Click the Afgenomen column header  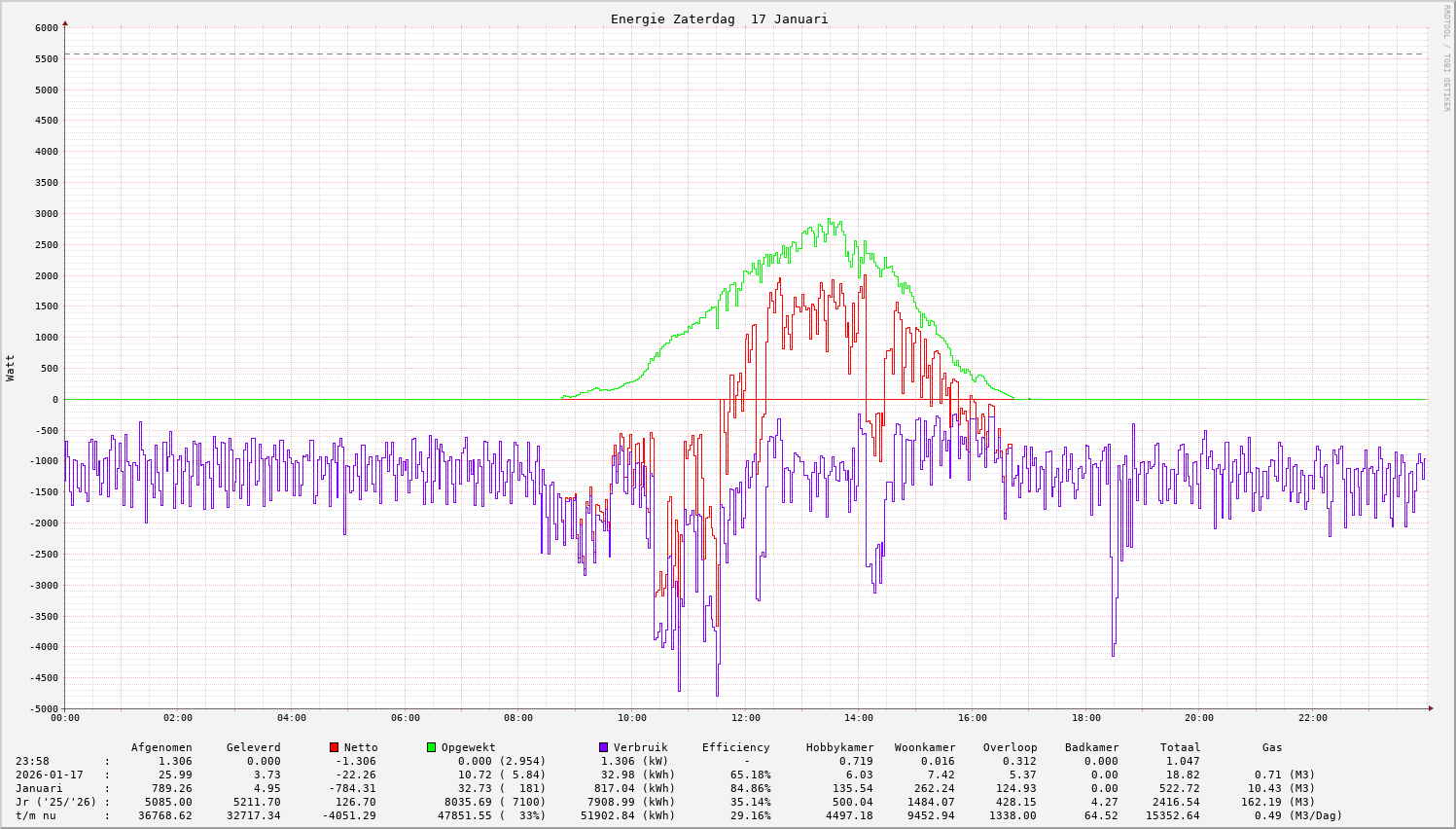161,747
